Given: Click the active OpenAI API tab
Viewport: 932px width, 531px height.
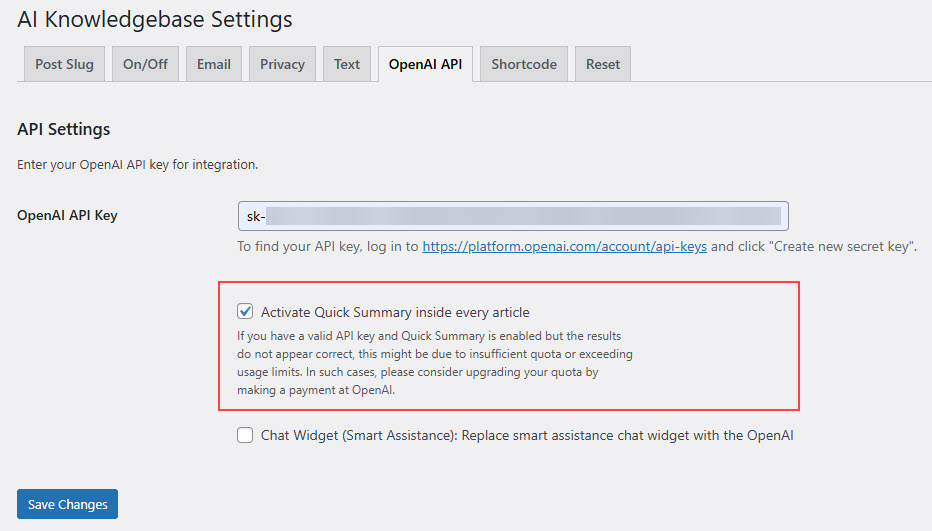Looking at the screenshot, I should pos(425,64).
